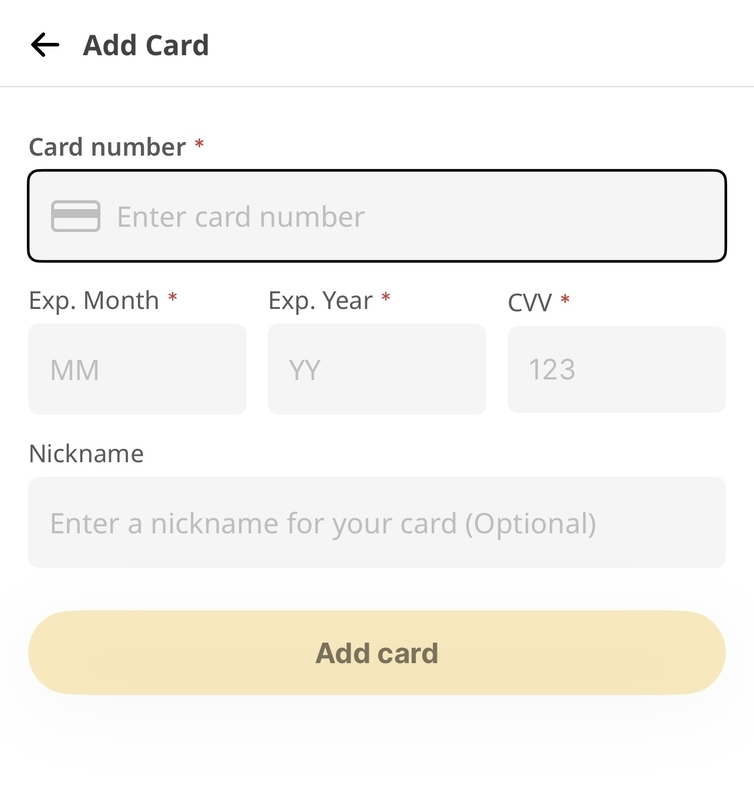Click the credit card icon in card number field
Image resolution: width=754 pixels, height=800 pixels.
tap(76, 216)
